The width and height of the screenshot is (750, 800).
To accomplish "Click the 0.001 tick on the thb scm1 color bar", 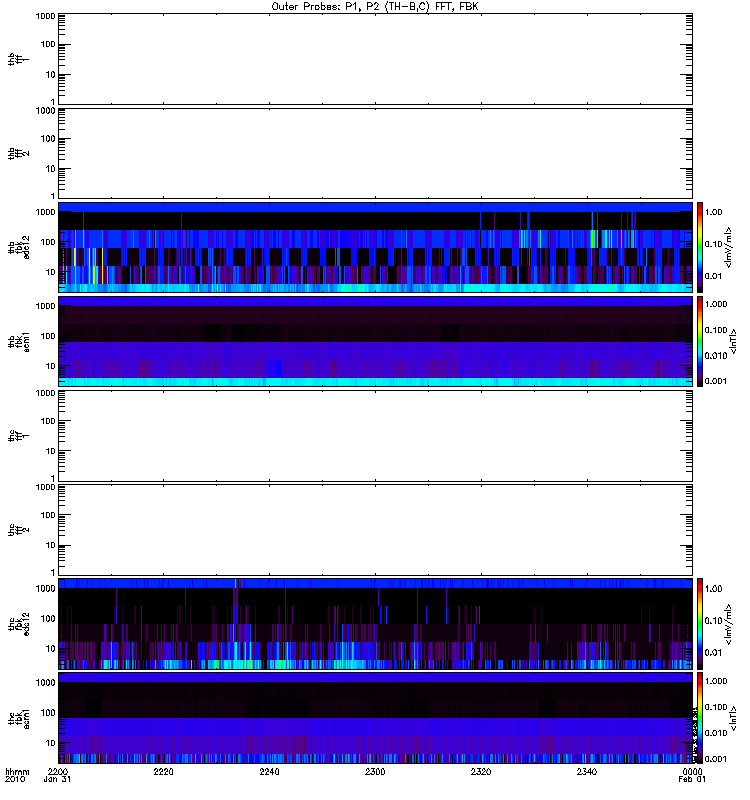I will point(716,381).
